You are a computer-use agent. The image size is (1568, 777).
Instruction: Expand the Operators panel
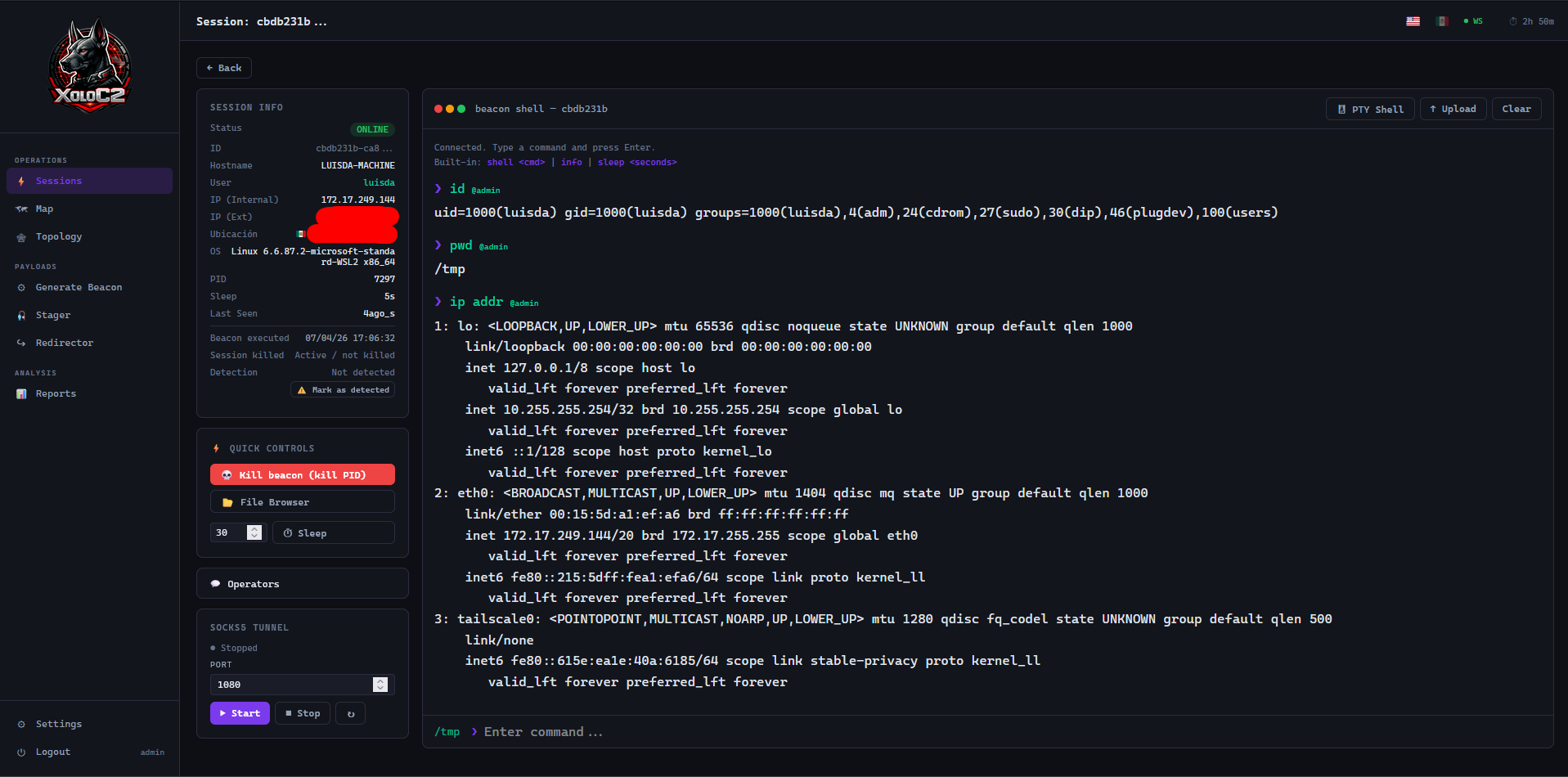pos(302,584)
